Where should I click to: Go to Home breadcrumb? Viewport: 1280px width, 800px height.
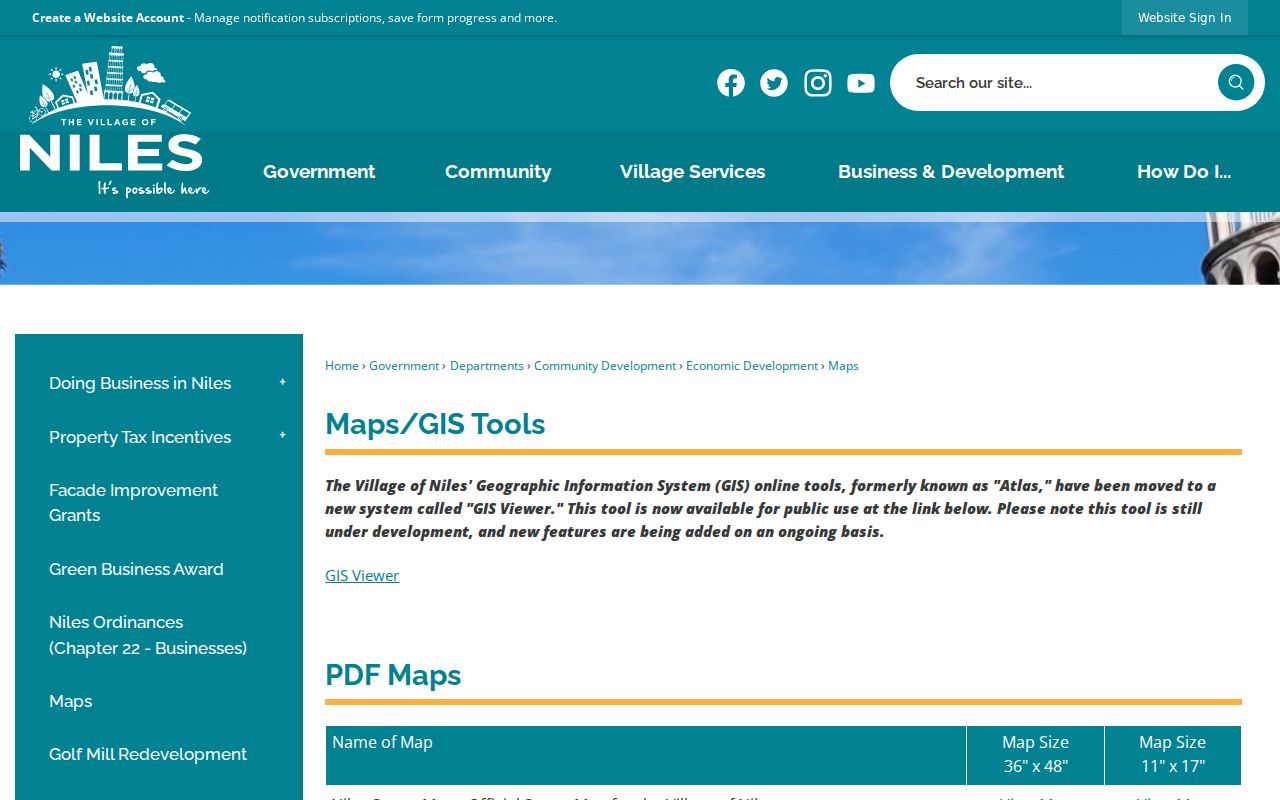pyautogui.click(x=342, y=366)
